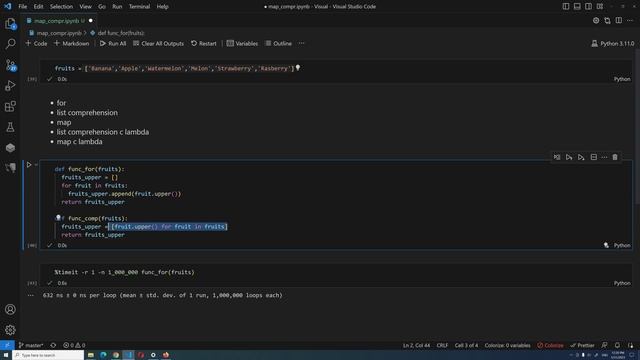The width and height of the screenshot is (640, 360).
Task: Open the Extensions view
Action: coord(10,107)
